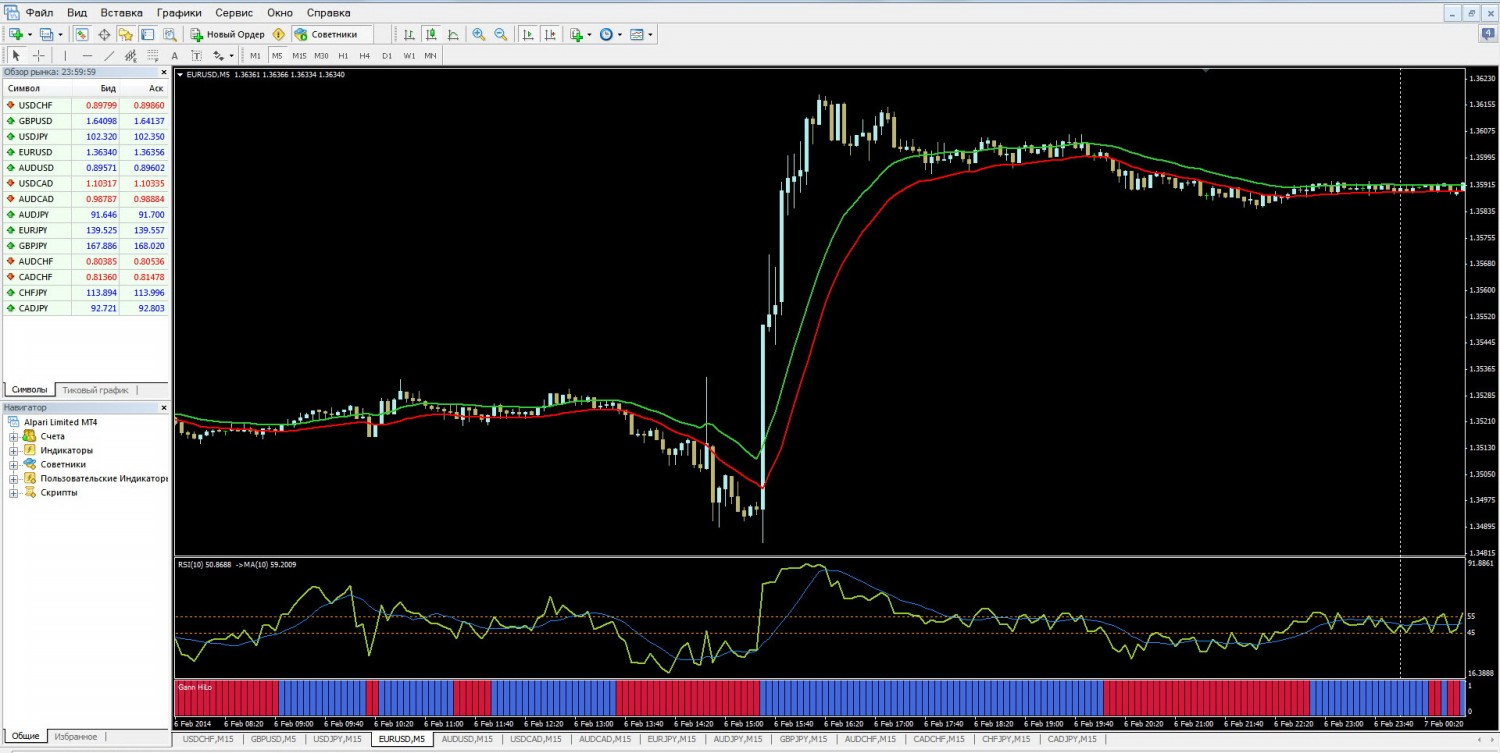Screen dimensions: 1500x753
Task: Switch chart to line chart type
Action: 453,34
